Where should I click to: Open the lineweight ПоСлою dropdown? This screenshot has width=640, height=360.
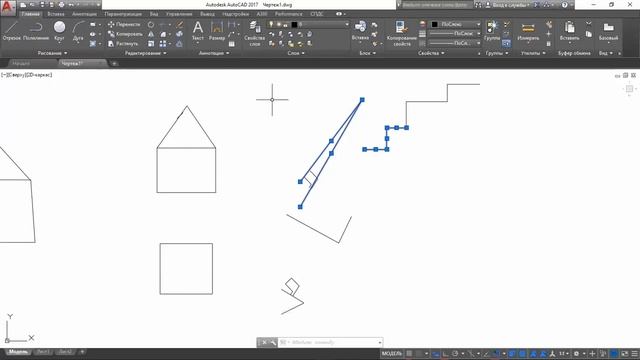[x=455, y=34]
